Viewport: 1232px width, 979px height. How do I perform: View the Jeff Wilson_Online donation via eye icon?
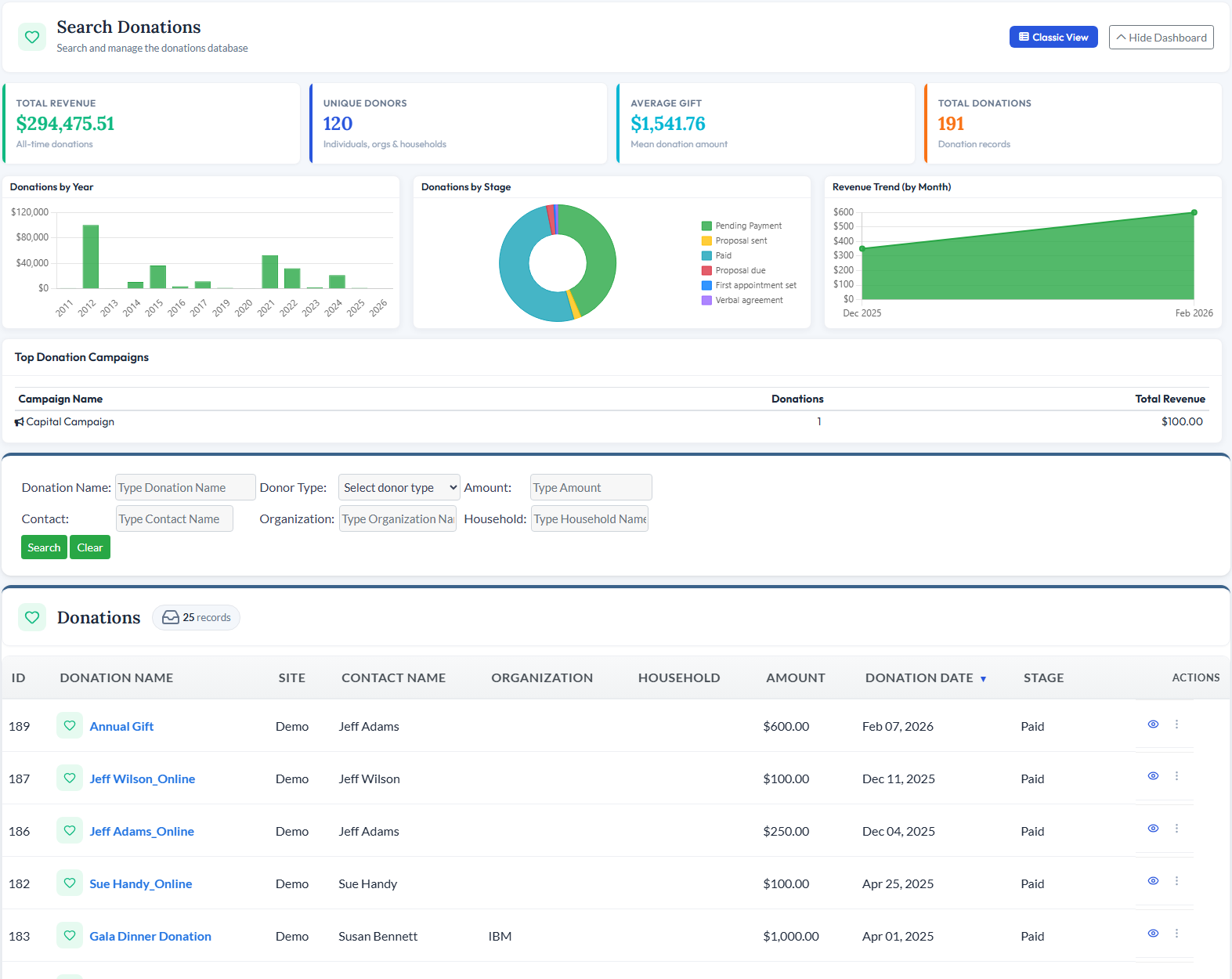[x=1153, y=776]
